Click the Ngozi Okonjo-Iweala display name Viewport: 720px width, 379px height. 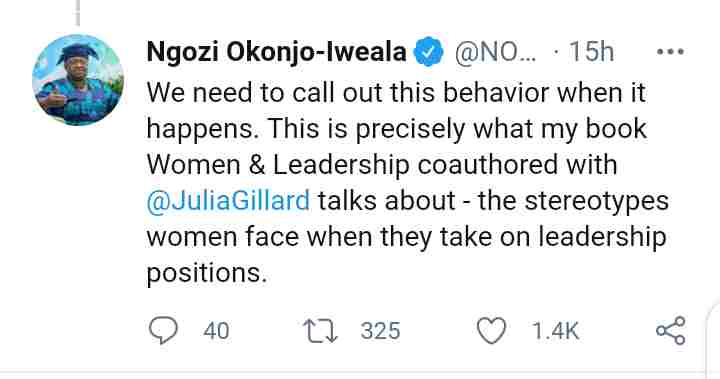[276, 51]
